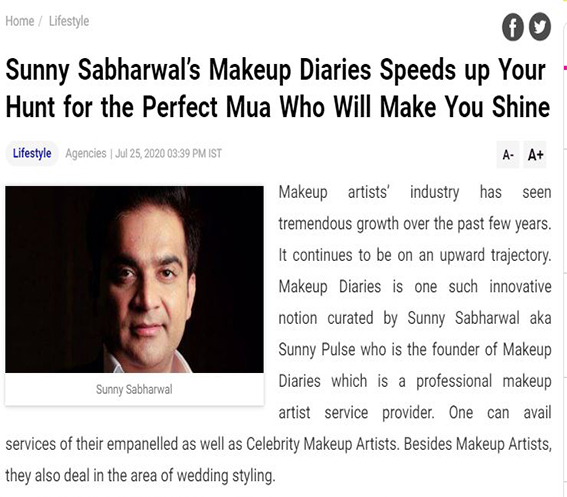Click "Makeup Diaries" in the headline
567x497 pixels.
(x=290, y=70)
